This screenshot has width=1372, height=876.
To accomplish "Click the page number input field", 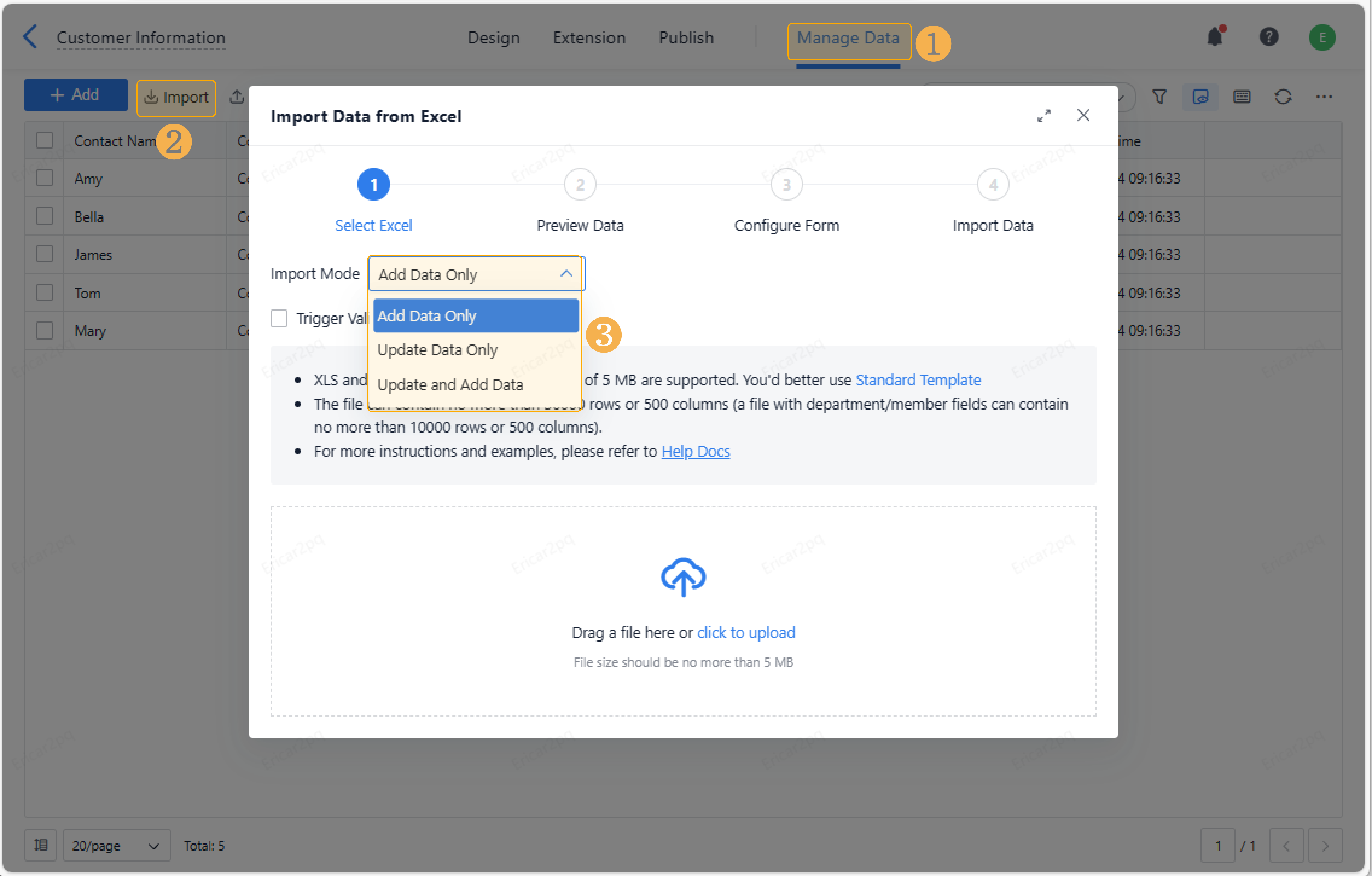I will coord(1218,845).
